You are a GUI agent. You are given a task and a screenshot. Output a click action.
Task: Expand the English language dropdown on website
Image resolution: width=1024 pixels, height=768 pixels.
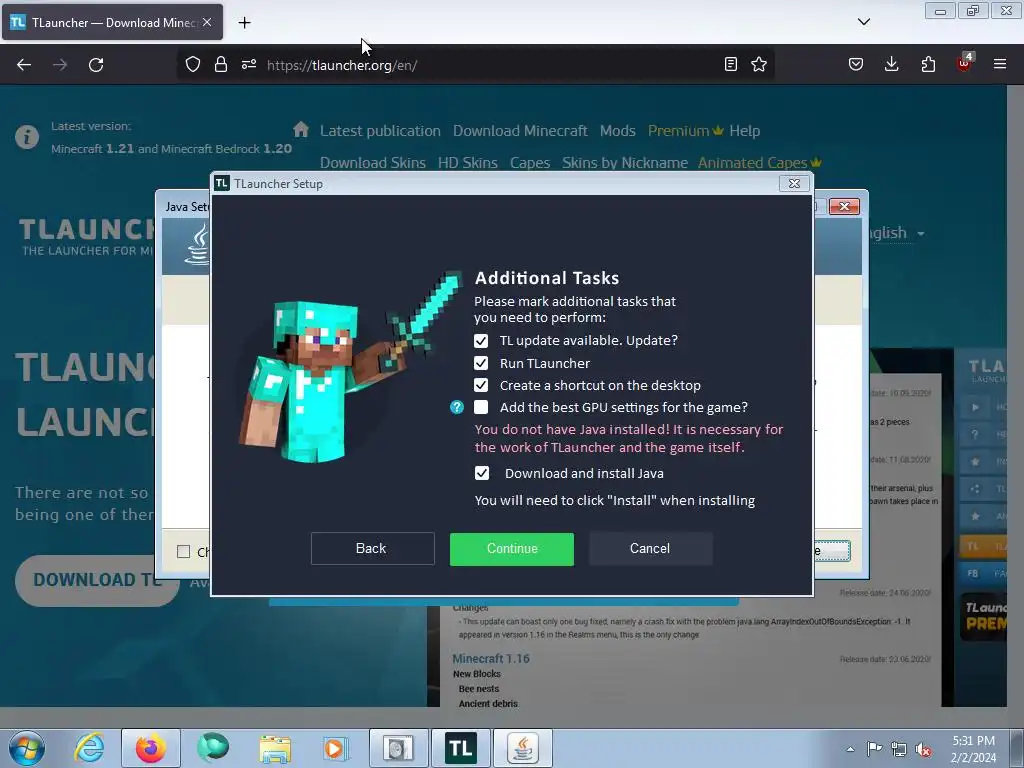coord(897,233)
